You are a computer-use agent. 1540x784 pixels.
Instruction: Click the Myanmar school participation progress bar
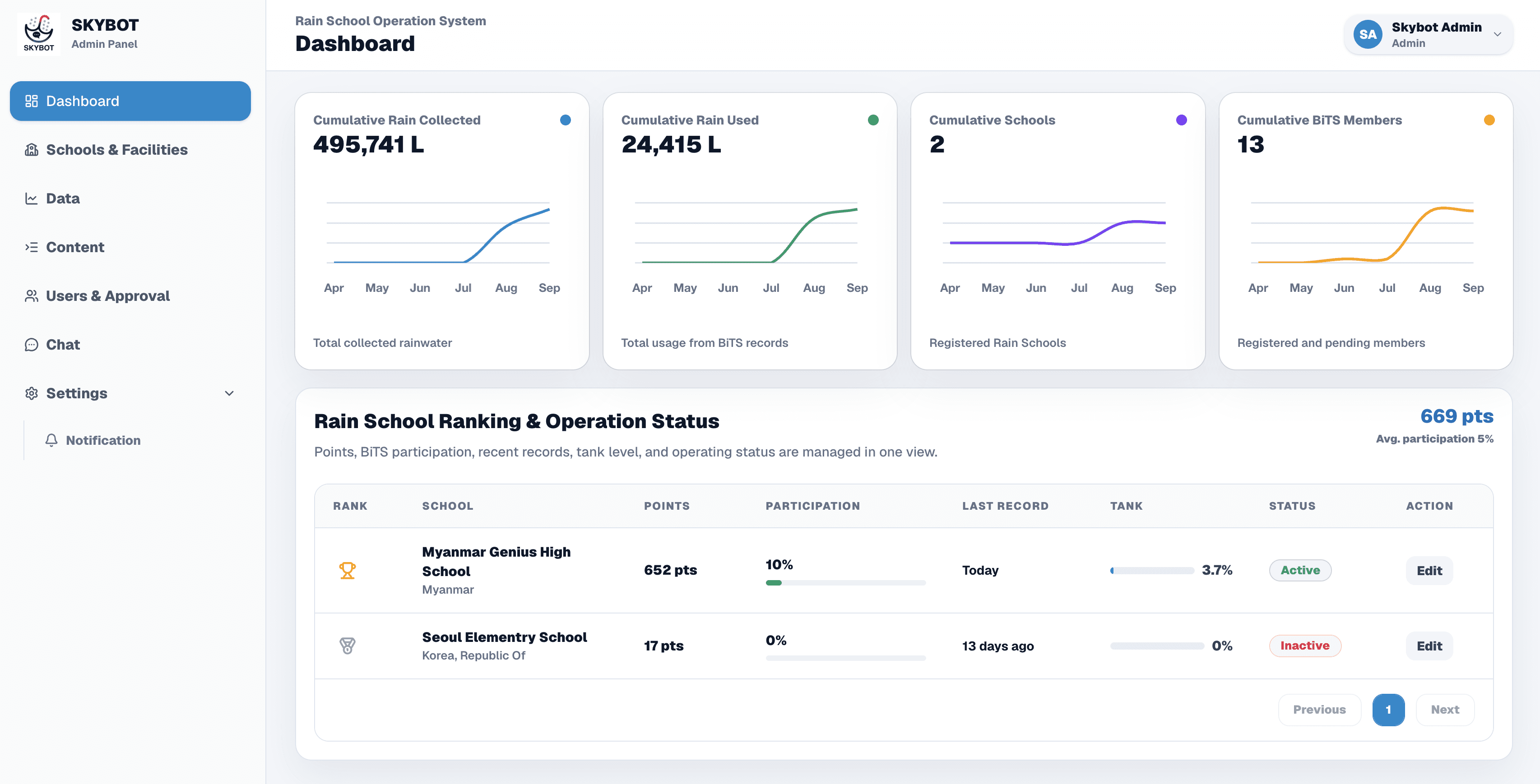pyautogui.click(x=845, y=583)
